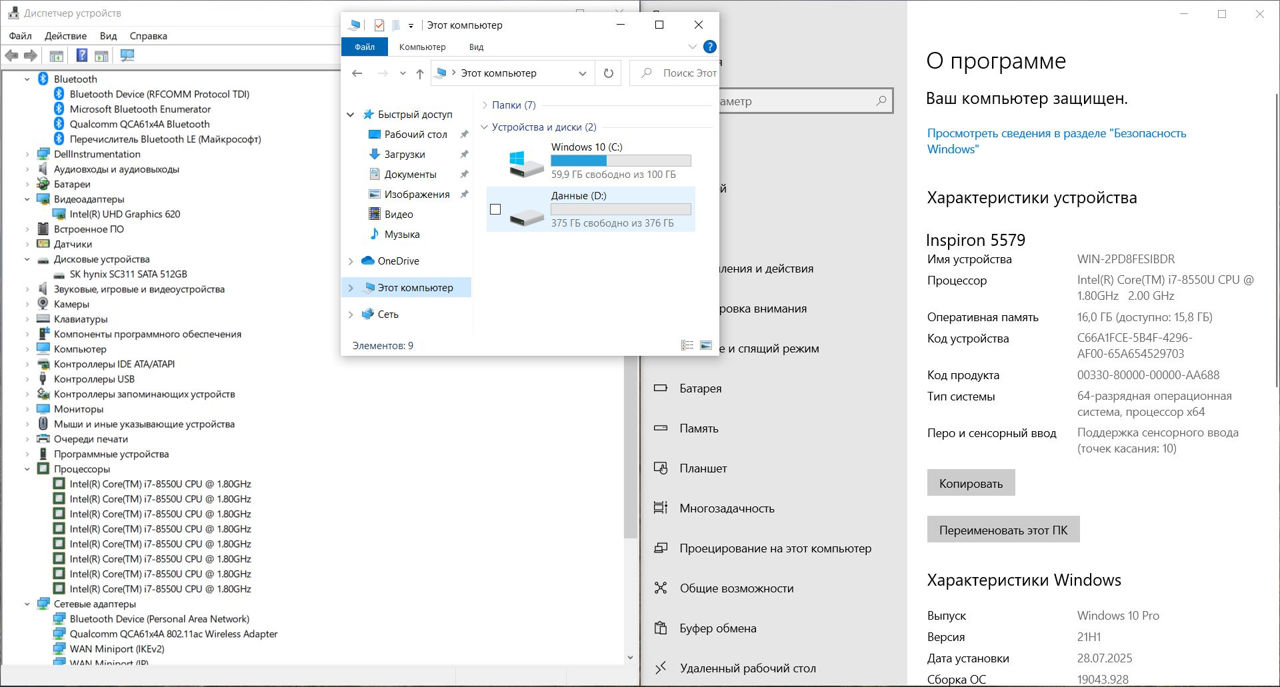Click the blue Explorer help question mark

click(x=709, y=47)
